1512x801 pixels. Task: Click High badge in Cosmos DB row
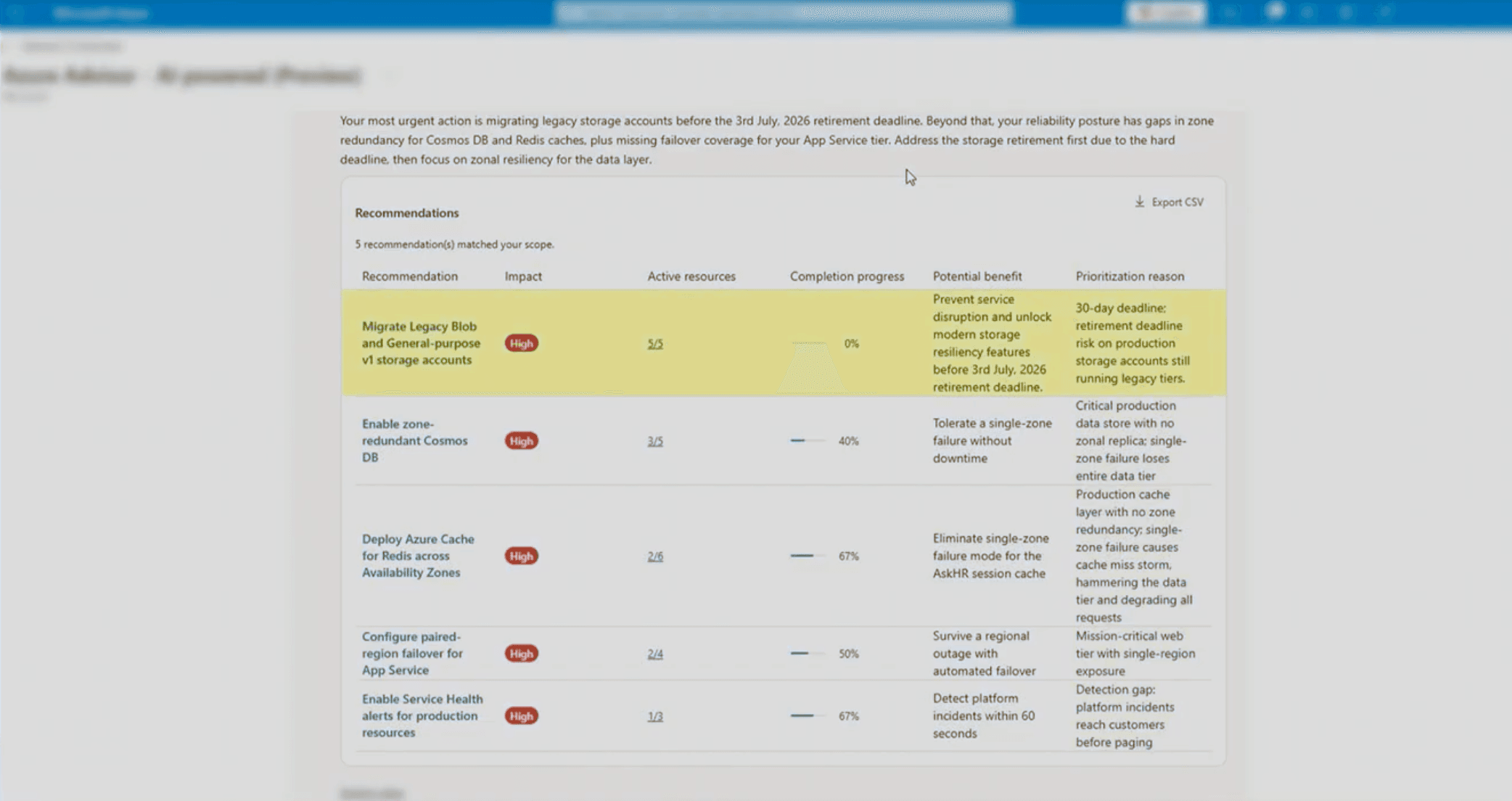(x=521, y=440)
